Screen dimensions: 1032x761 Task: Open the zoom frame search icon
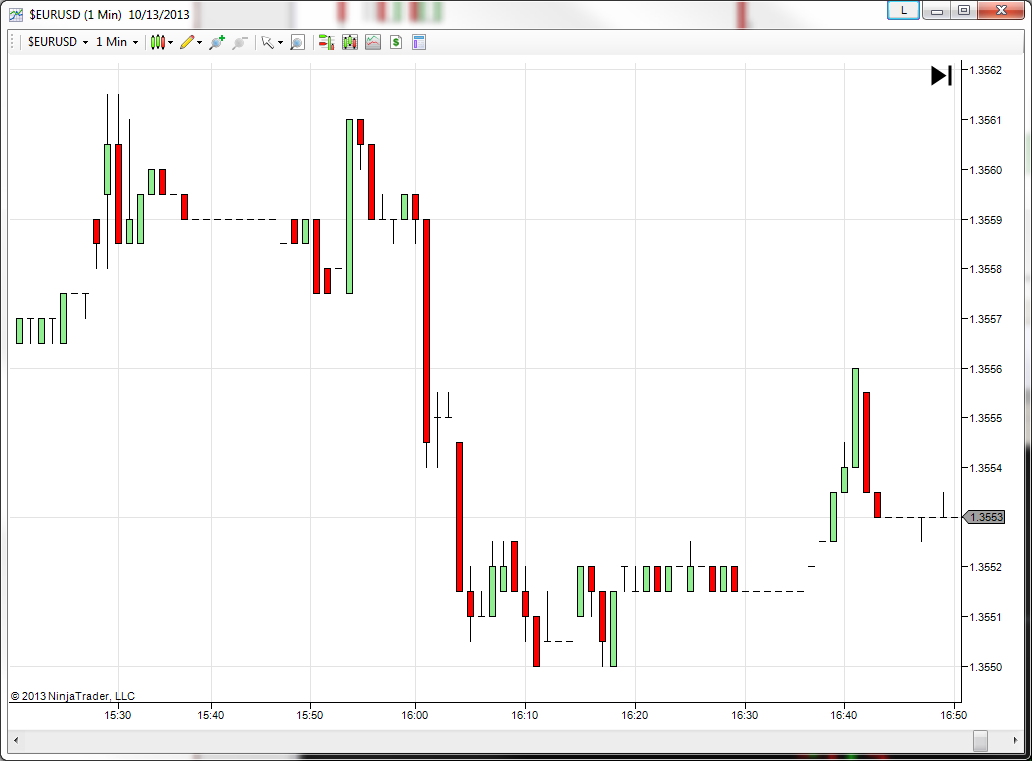point(297,42)
